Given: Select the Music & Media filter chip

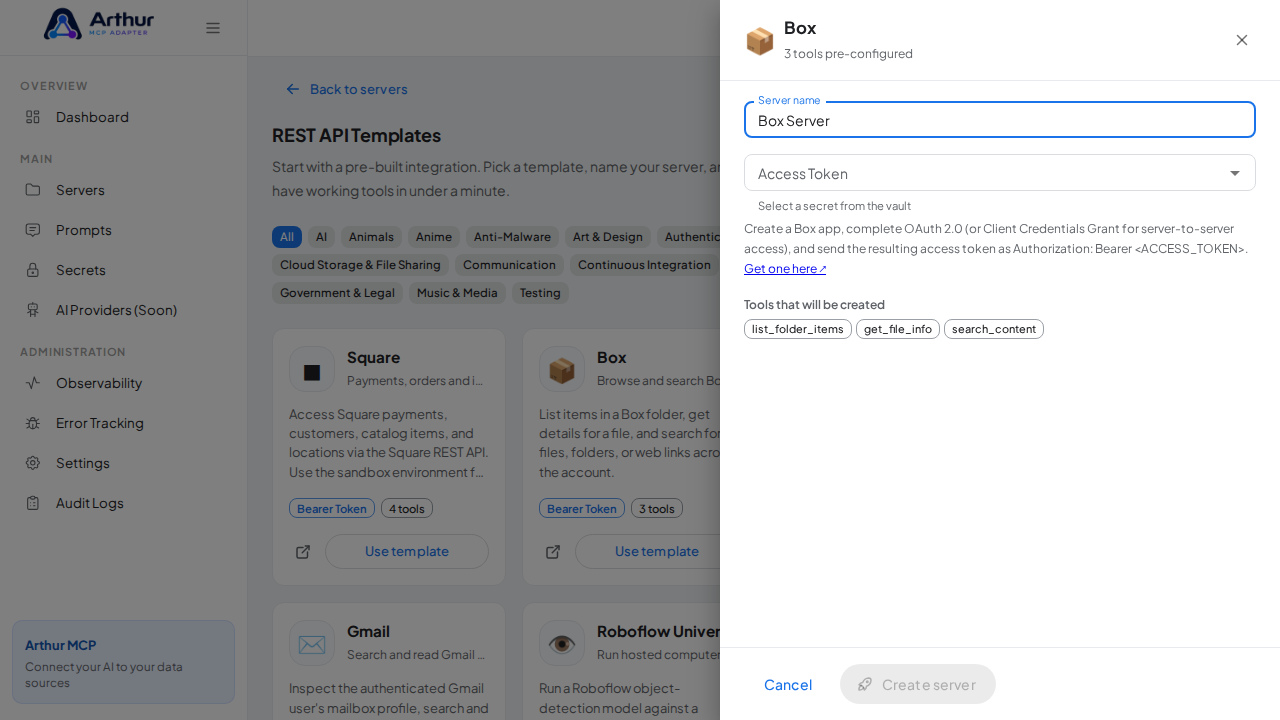Looking at the screenshot, I should tap(457, 293).
